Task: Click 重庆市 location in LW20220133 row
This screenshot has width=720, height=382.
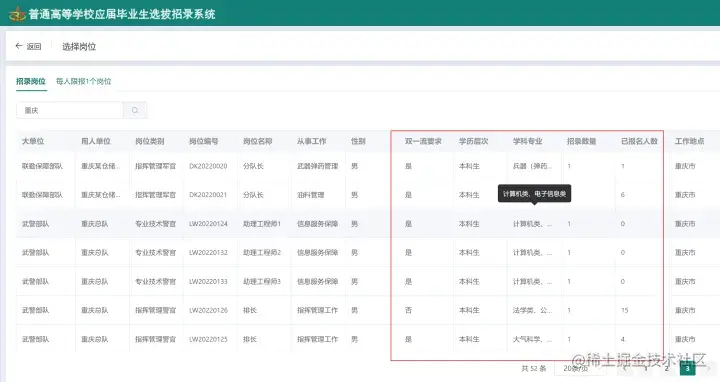Action: tap(685, 281)
